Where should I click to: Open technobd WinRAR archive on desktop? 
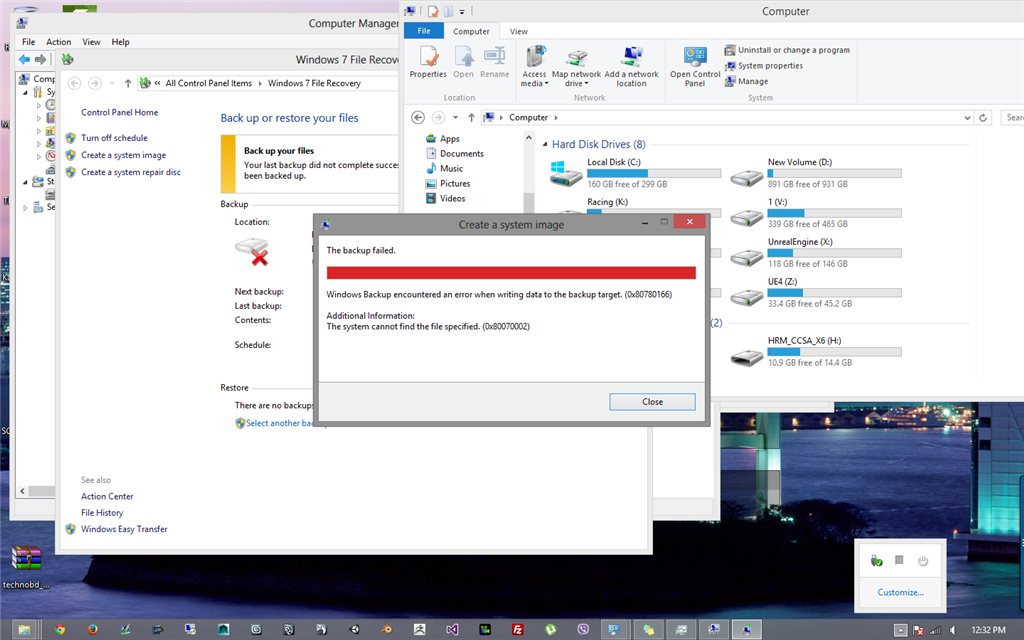(26, 566)
